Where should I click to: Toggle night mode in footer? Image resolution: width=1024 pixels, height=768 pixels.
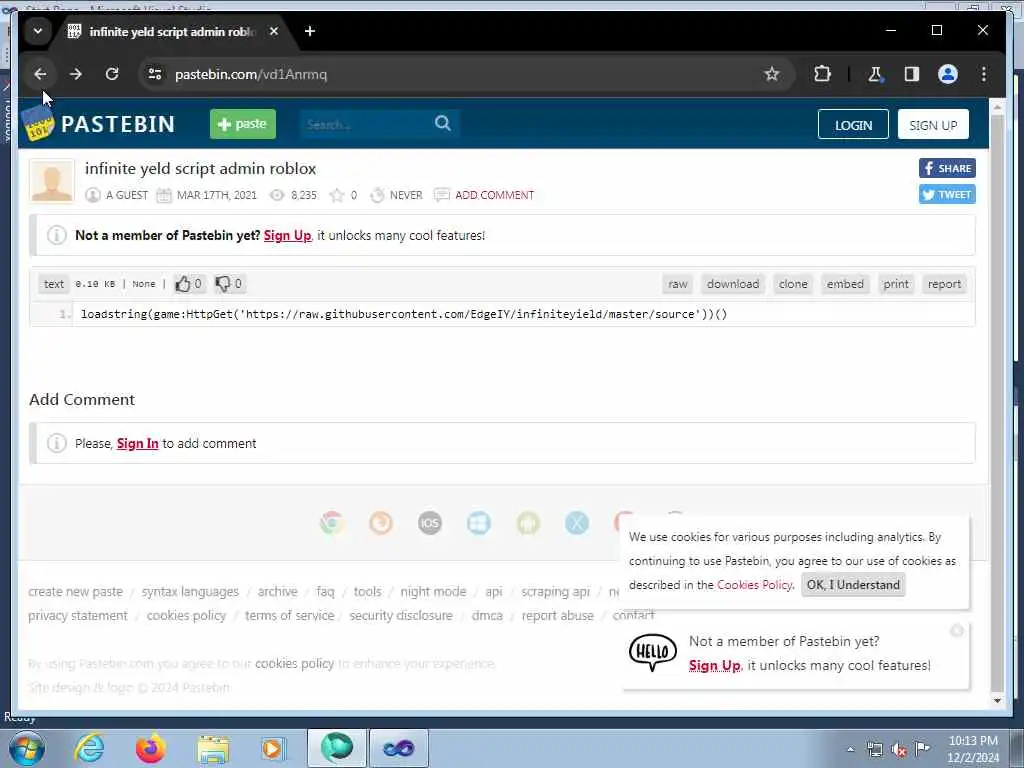[x=434, y=592]
